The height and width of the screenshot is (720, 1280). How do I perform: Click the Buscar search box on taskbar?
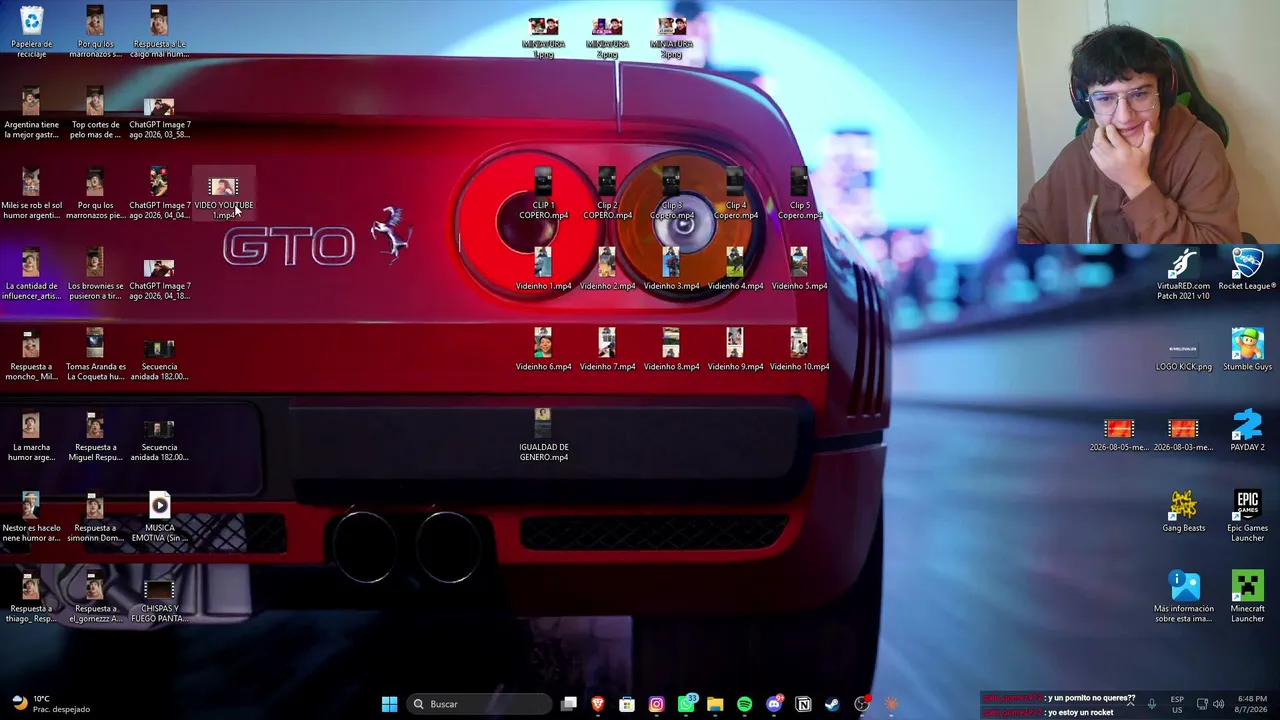point(480,704)
